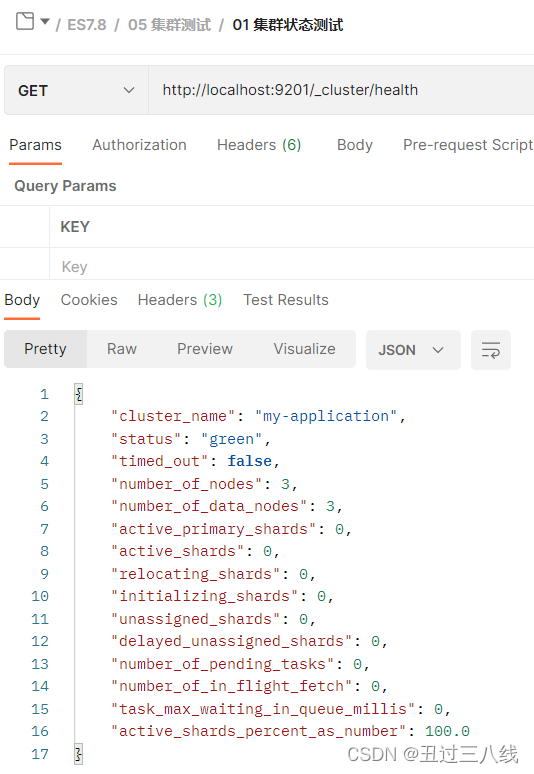Select the request Body tab

pyautogui.click(x=354, y=145)
